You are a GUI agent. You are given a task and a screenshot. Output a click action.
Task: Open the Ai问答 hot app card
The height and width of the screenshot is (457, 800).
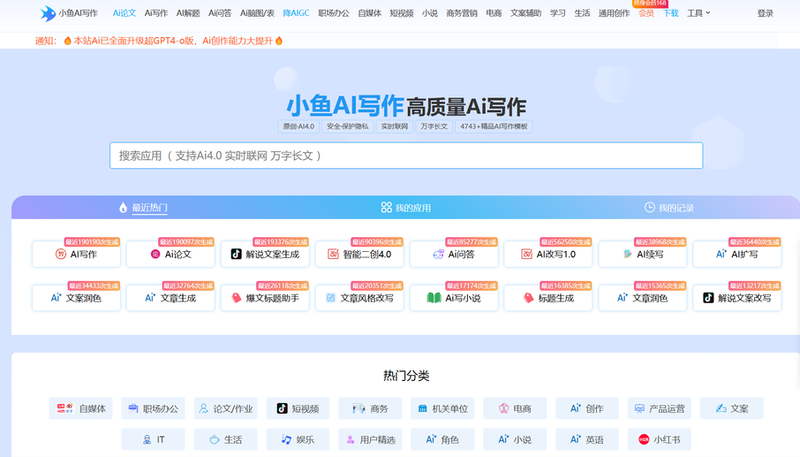[x=454, y=254]
